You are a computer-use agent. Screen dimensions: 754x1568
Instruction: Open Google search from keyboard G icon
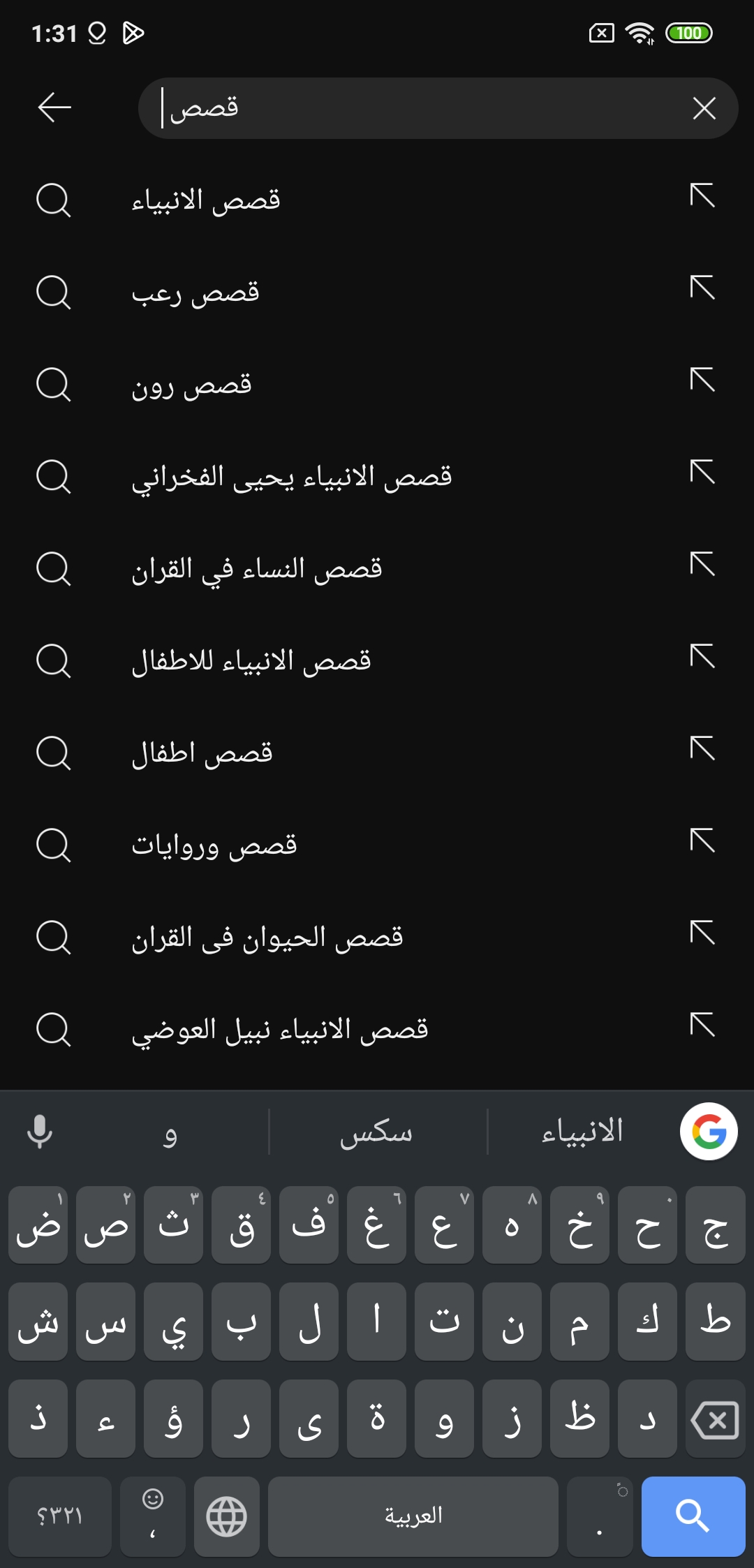click(x=709, y=1132)
